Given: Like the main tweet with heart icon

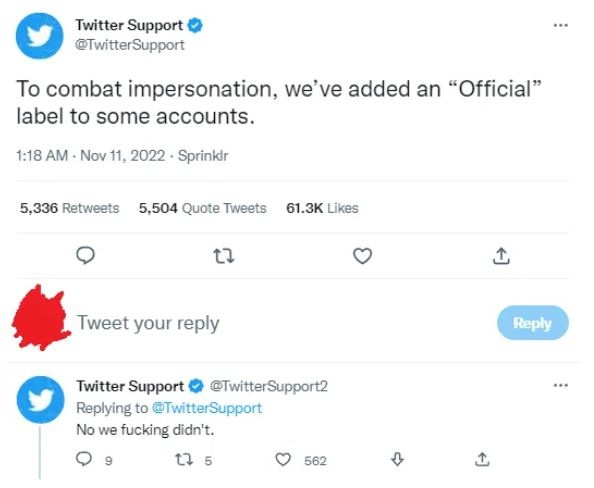Looking at the screenshot, I should (362, 256).
